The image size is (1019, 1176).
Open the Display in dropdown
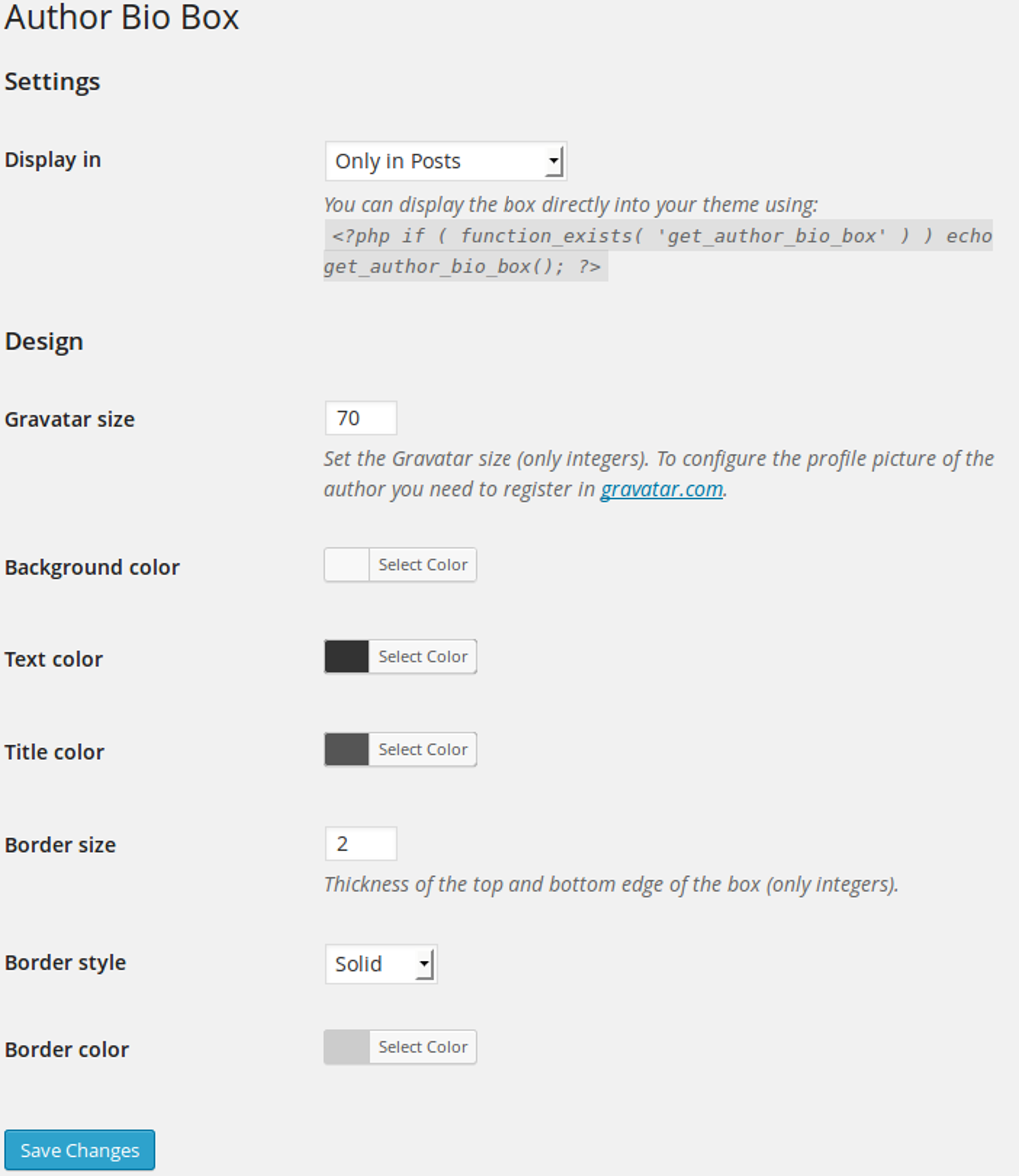(445, 160)
